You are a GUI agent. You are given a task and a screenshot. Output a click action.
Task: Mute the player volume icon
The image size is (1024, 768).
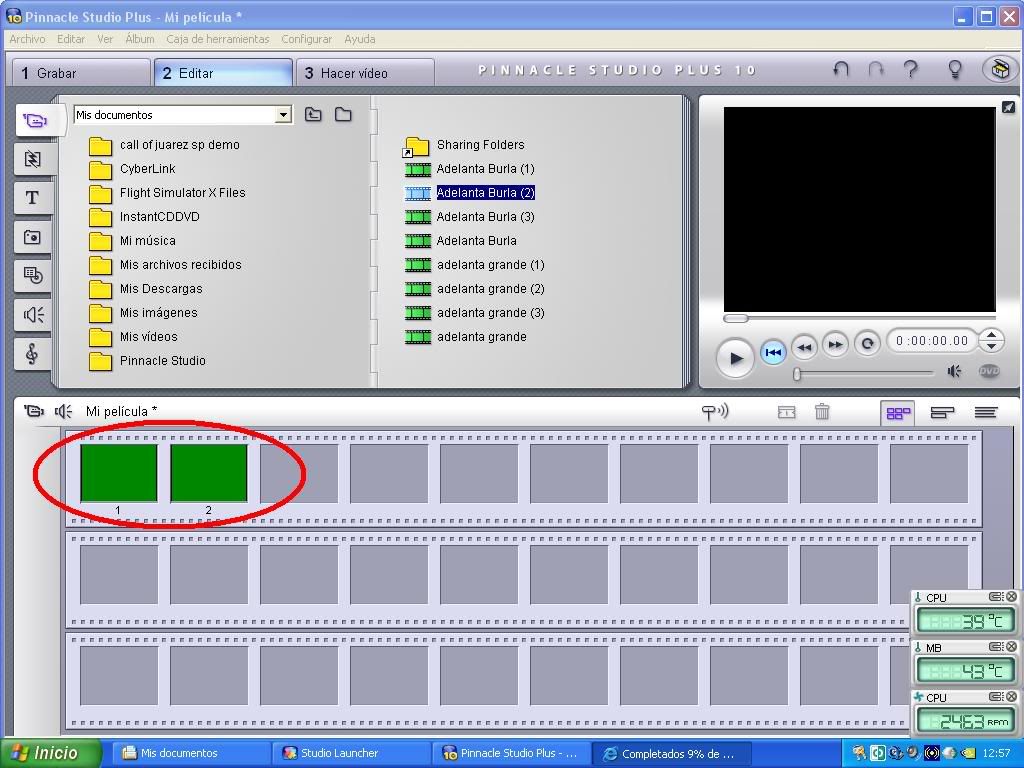point(954,372)
